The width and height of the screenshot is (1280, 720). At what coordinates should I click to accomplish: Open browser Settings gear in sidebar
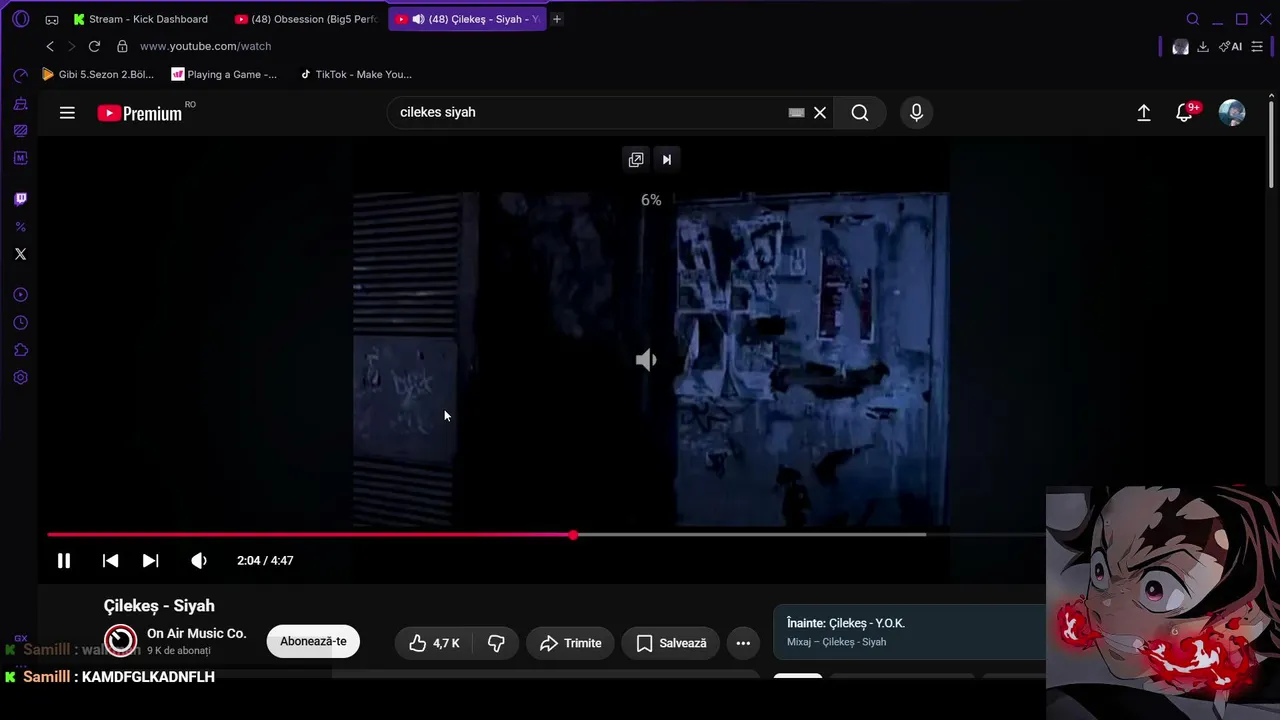pyautogui.click(x=20, y=378)
